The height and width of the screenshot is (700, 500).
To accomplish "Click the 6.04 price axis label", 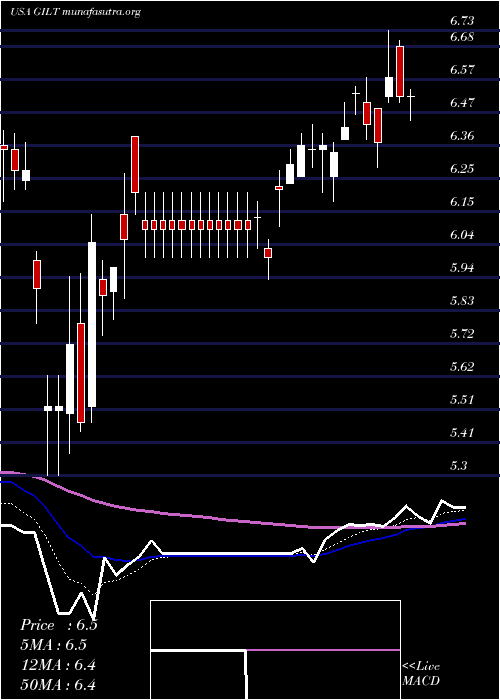I will click(x=462, y=235).
